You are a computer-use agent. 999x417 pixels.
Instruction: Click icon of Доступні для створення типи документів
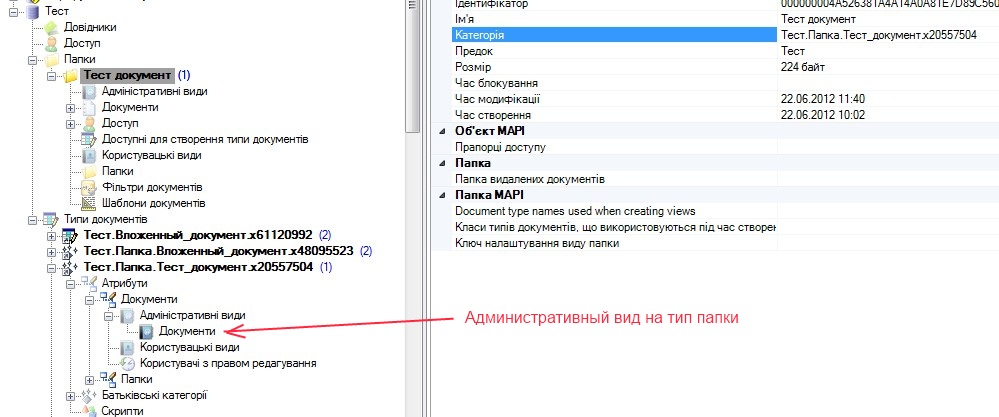88,139
